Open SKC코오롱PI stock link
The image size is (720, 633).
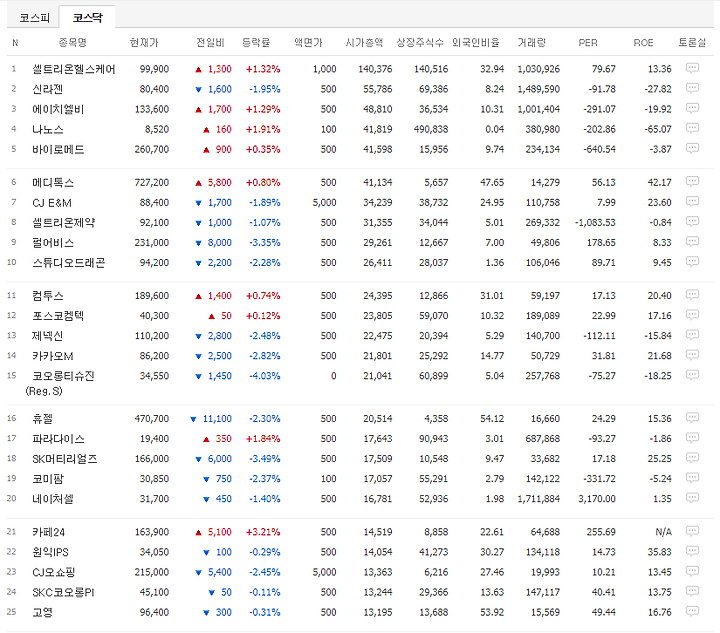[63, 593]
